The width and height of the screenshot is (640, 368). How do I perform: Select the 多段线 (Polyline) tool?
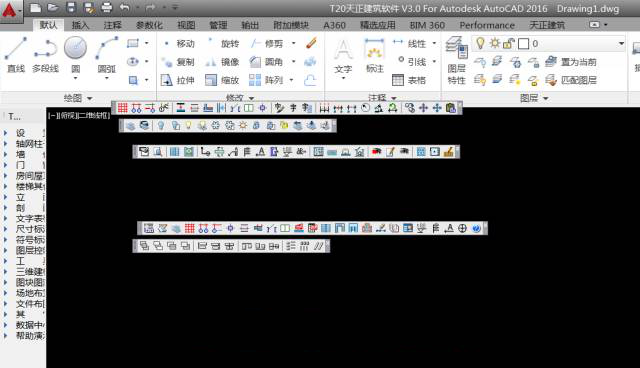click(45, 55)
